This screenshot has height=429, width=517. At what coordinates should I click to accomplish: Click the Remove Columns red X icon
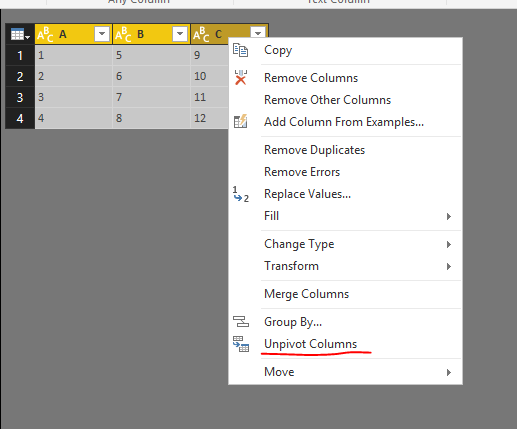(x=240, y=78)
